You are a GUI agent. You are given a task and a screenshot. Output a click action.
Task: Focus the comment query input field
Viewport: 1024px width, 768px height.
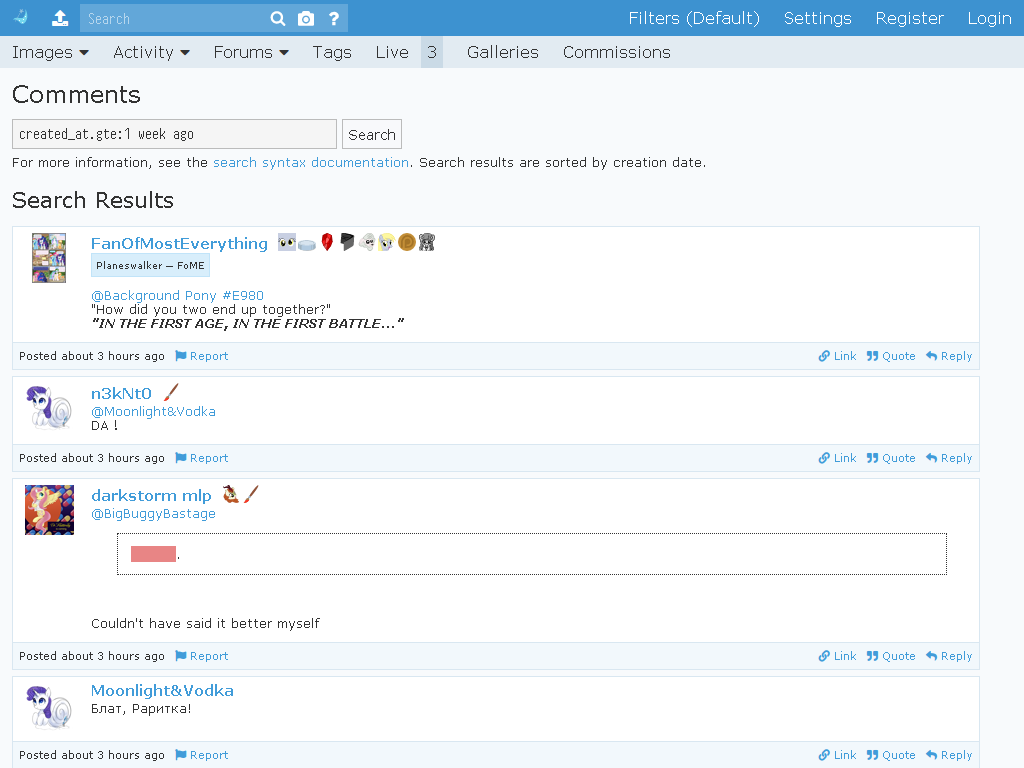coord(174,134)
